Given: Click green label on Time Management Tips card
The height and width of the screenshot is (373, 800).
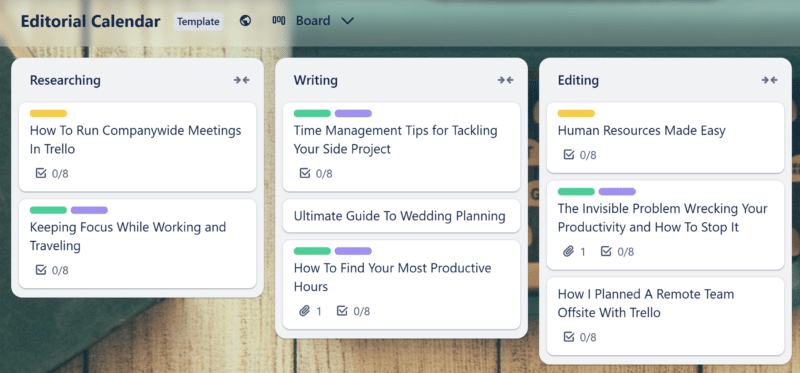Looking at the screenshot, I should 312,113.
